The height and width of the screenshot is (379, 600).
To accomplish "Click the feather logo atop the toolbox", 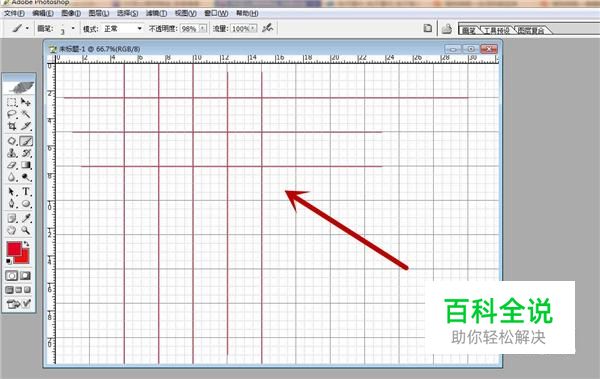I will coord(19,87).
